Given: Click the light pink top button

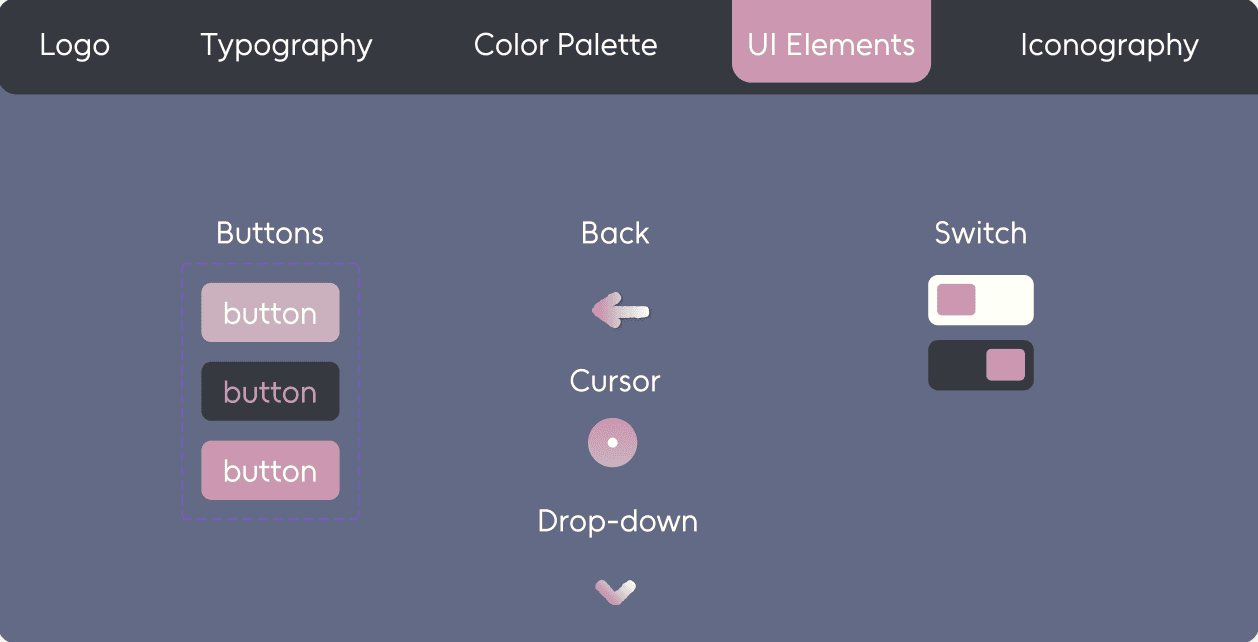Looking at the screenshot, I should (270, 313).
